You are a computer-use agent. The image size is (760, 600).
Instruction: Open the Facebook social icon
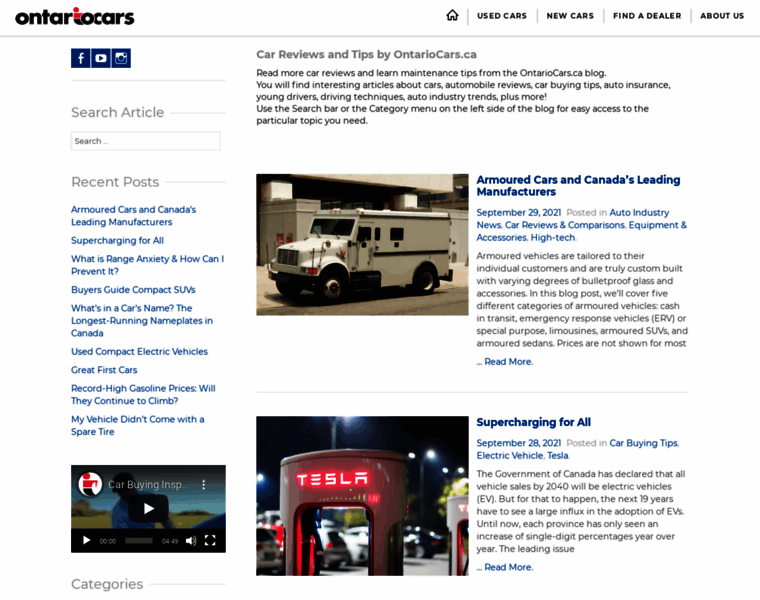(80, 58)
